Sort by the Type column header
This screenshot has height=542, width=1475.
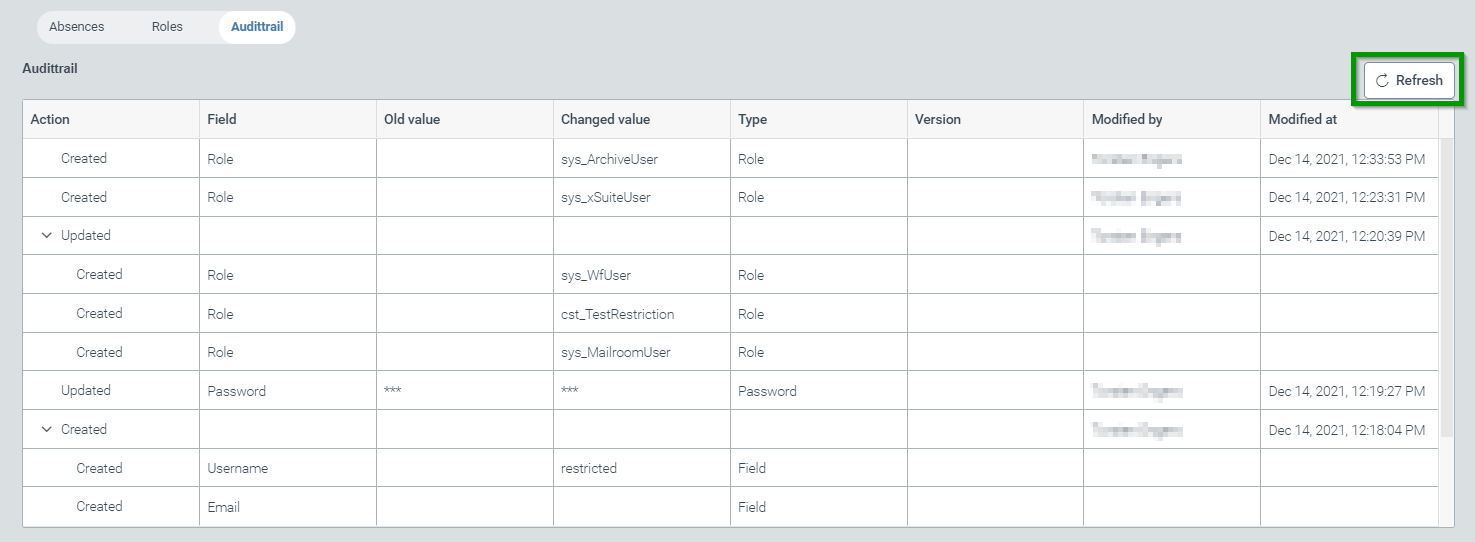[752, 120]
